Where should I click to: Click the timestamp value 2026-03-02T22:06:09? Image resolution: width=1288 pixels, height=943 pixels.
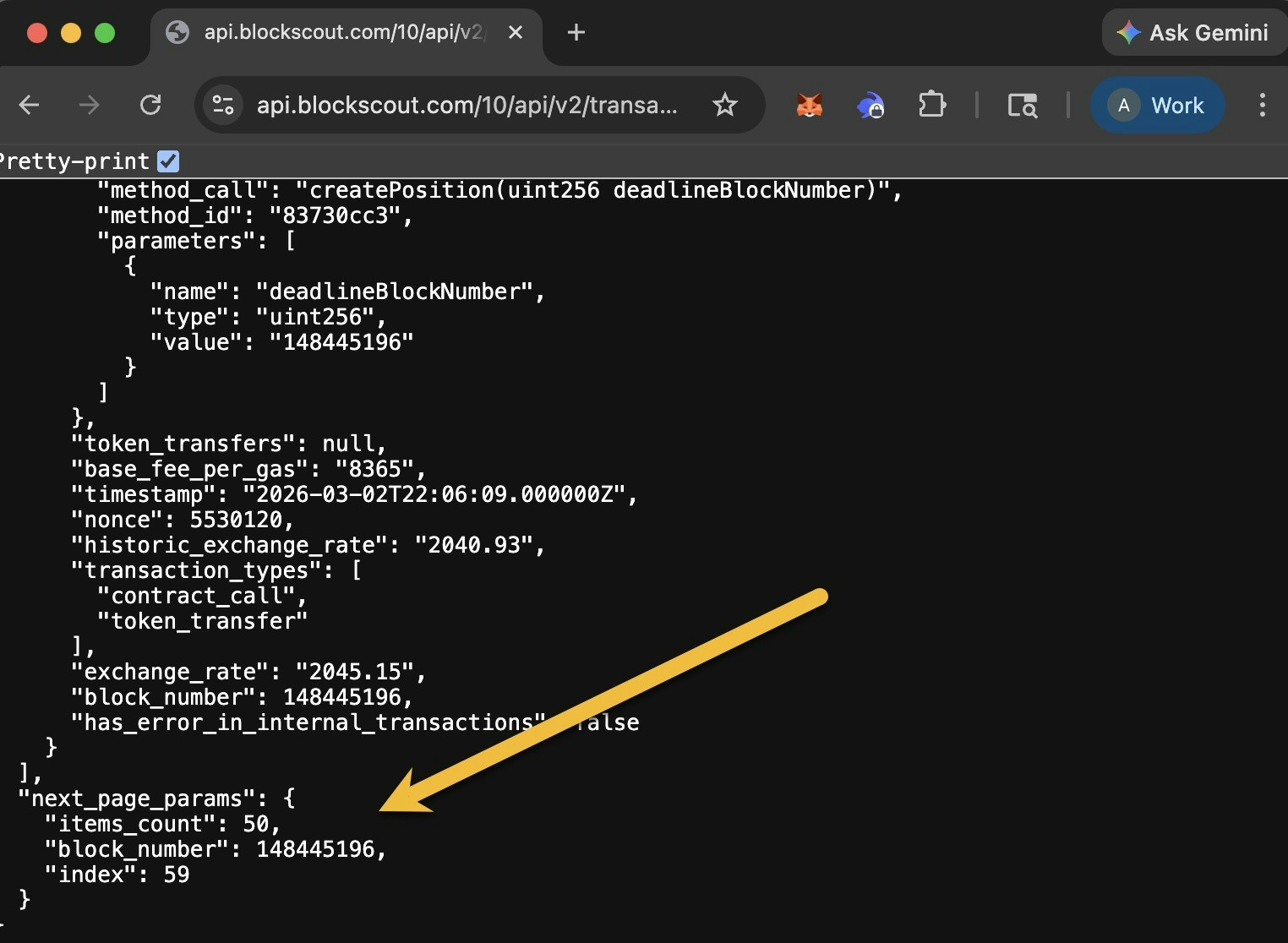point(434,494)
